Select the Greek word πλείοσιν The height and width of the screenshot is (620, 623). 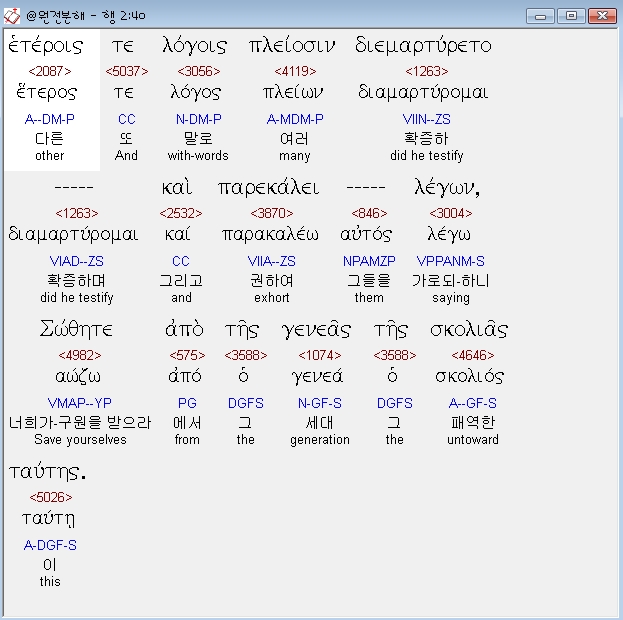tap(292, 45)
